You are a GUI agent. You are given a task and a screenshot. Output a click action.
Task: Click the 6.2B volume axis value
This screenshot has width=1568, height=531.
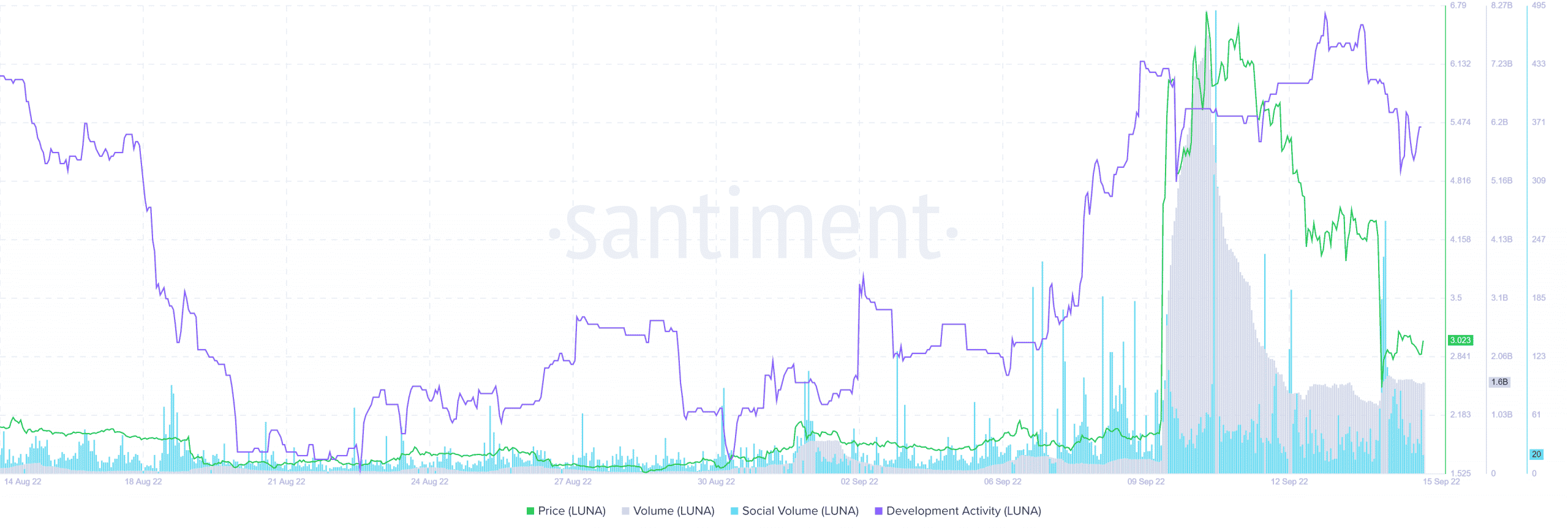point(1499,122)
